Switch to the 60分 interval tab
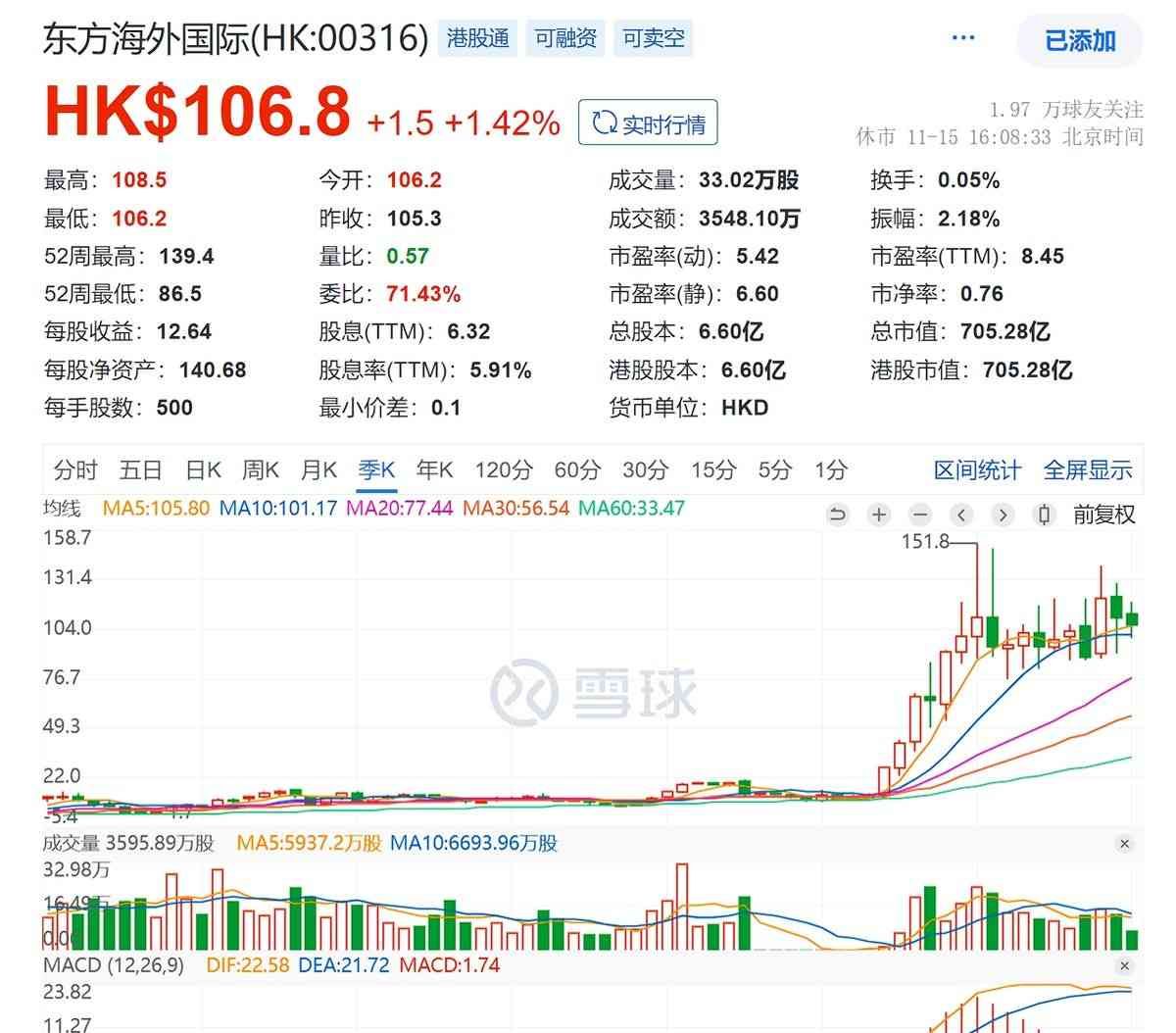 tap(577, 470)
